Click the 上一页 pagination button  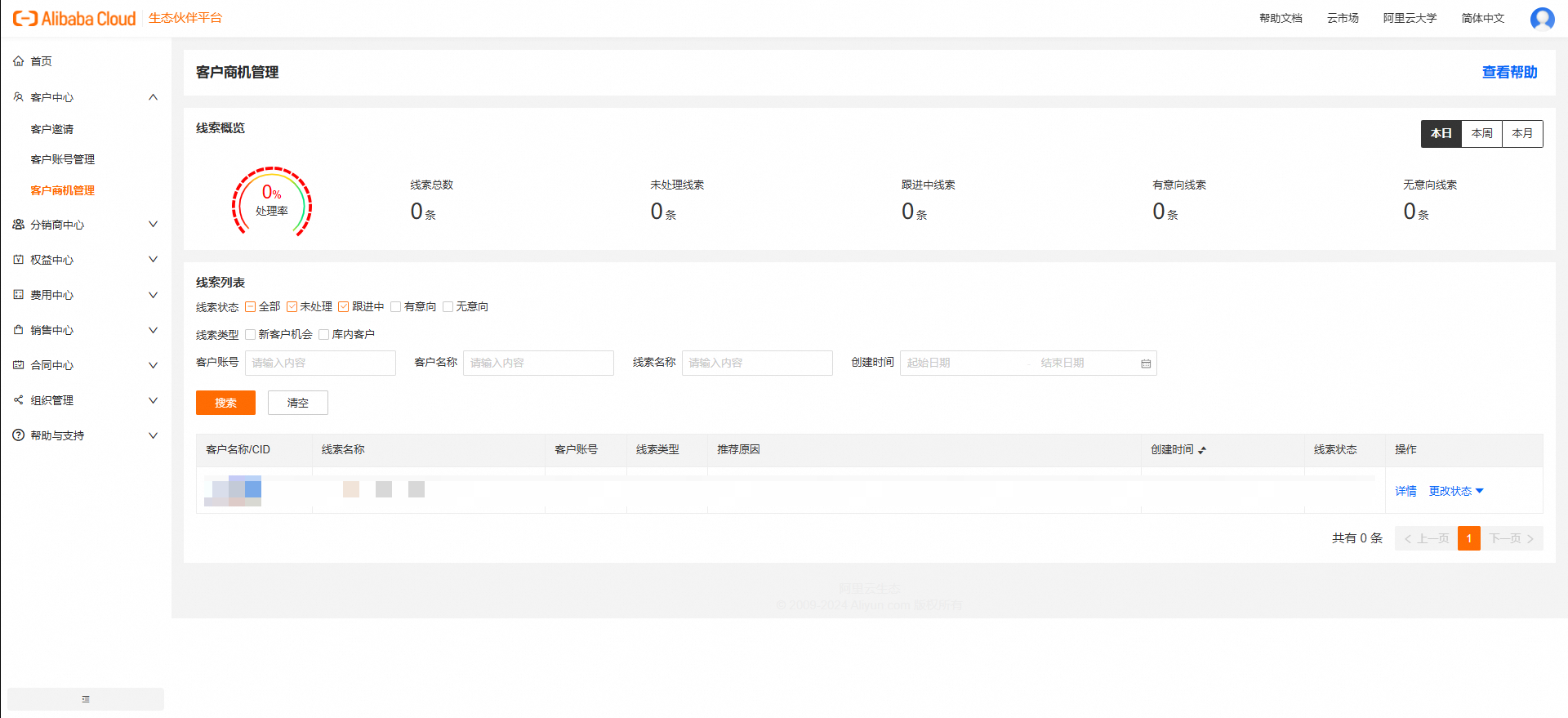[x=1426, y=538]
